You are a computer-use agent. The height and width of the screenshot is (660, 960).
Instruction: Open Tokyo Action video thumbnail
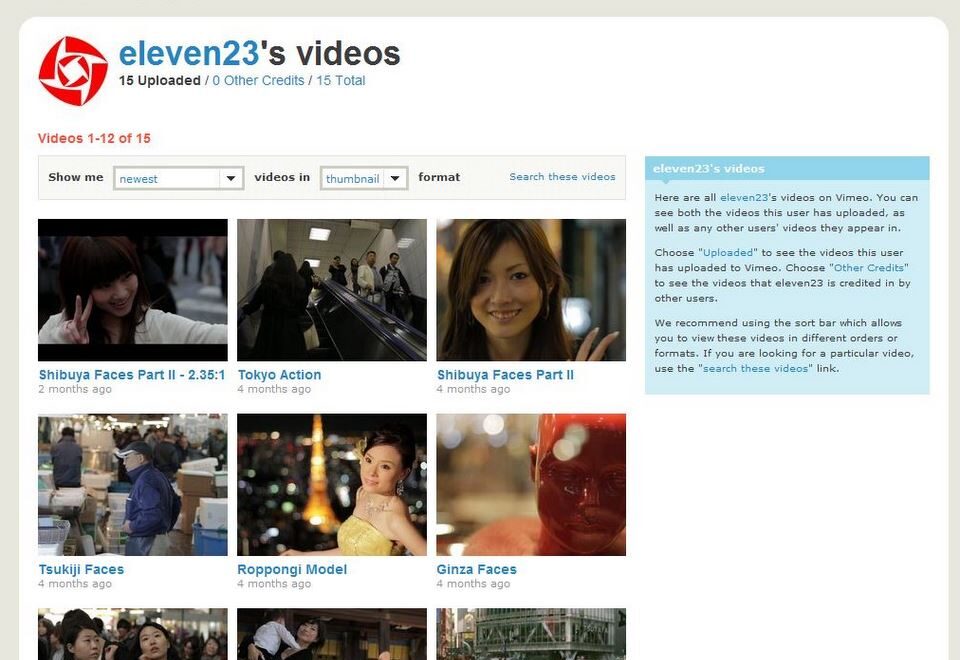point(332,290)
